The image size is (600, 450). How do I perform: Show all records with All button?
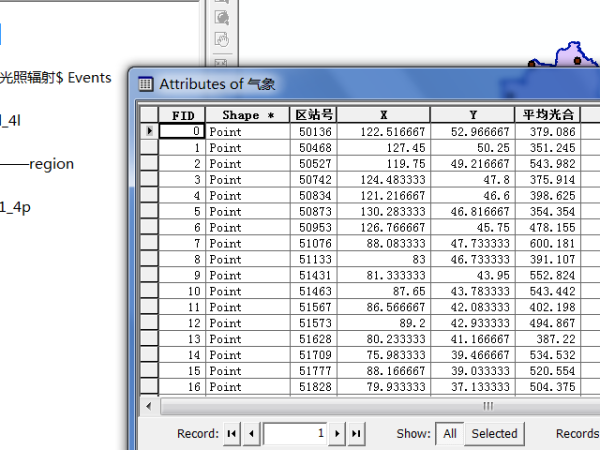(450, 434)
